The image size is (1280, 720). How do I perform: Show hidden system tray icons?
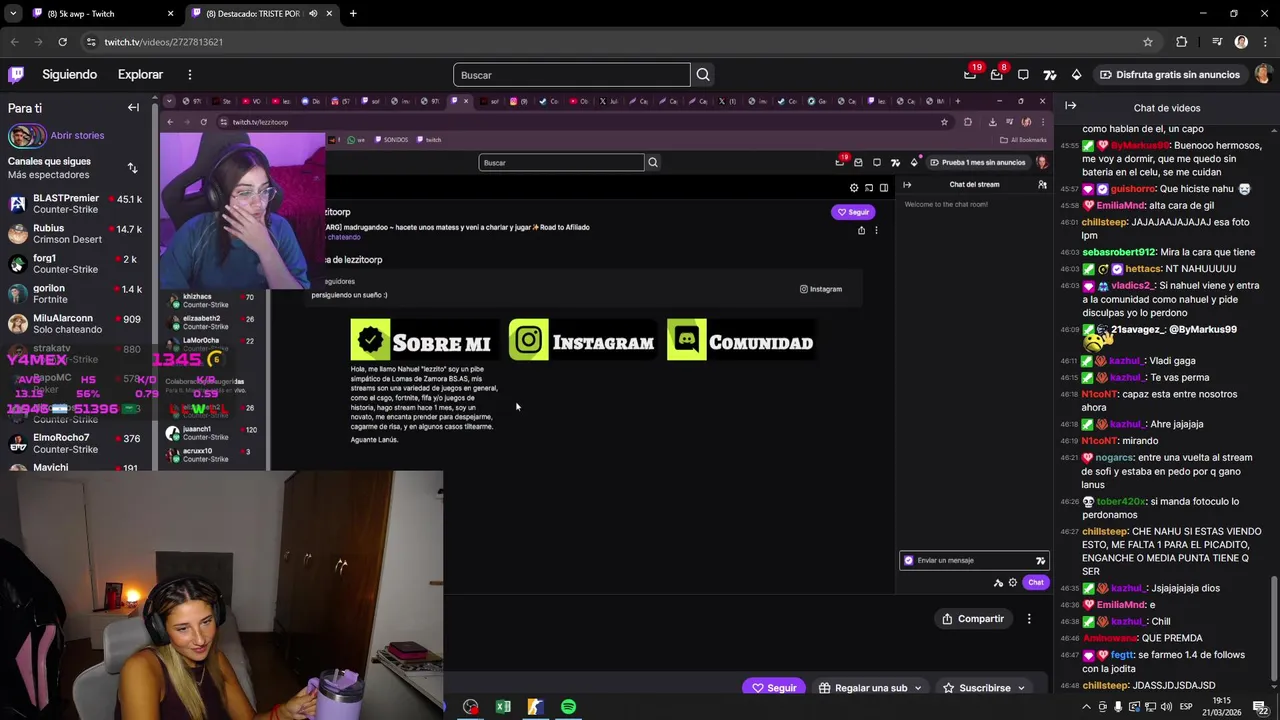point(1086,706)
